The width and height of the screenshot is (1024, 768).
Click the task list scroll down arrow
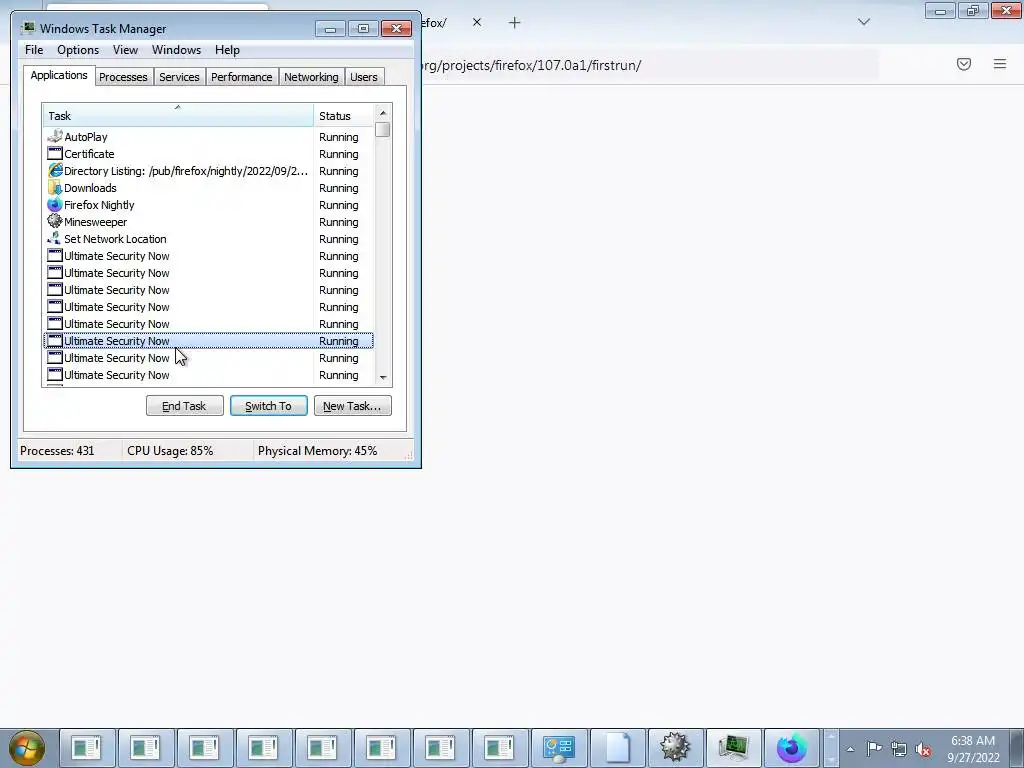(x=383, y=377)
